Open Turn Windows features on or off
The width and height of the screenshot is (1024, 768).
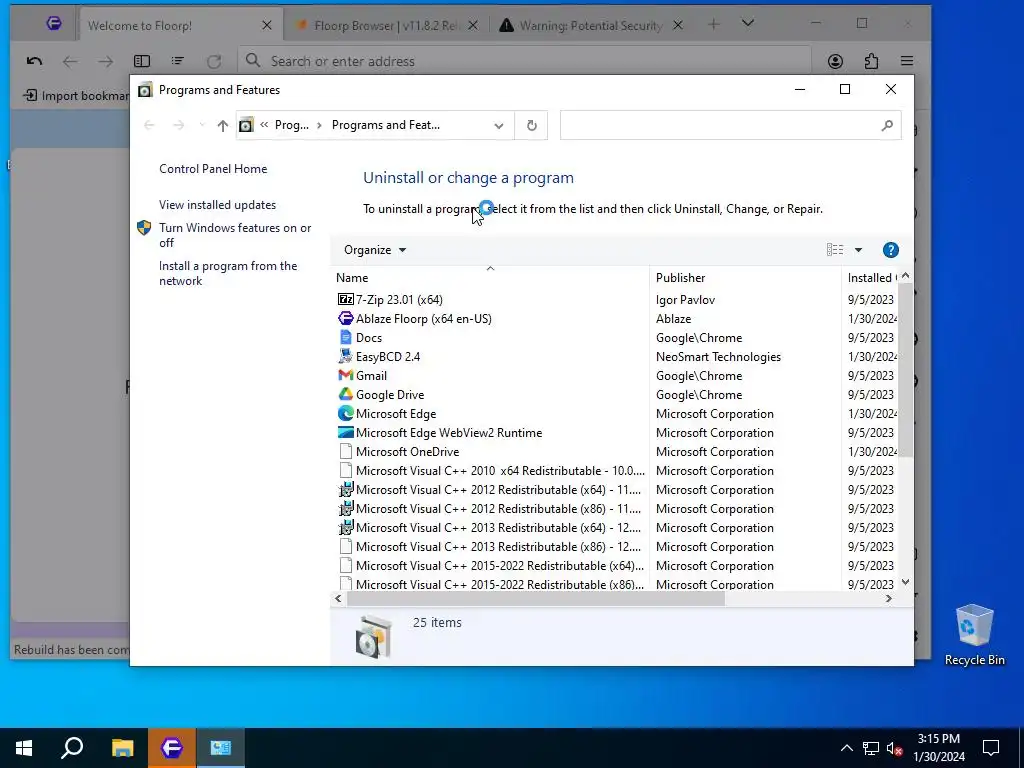coord(235,235)
